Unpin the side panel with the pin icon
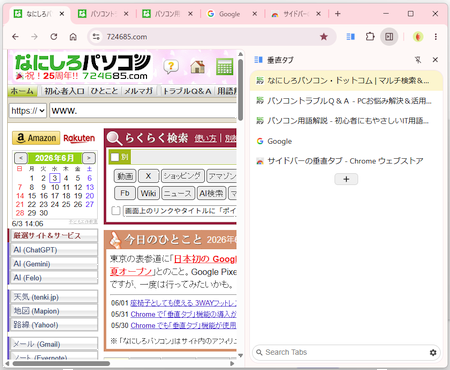Viewport: 450px width, 370px height. pyautogui.click(x=418, y=60)
